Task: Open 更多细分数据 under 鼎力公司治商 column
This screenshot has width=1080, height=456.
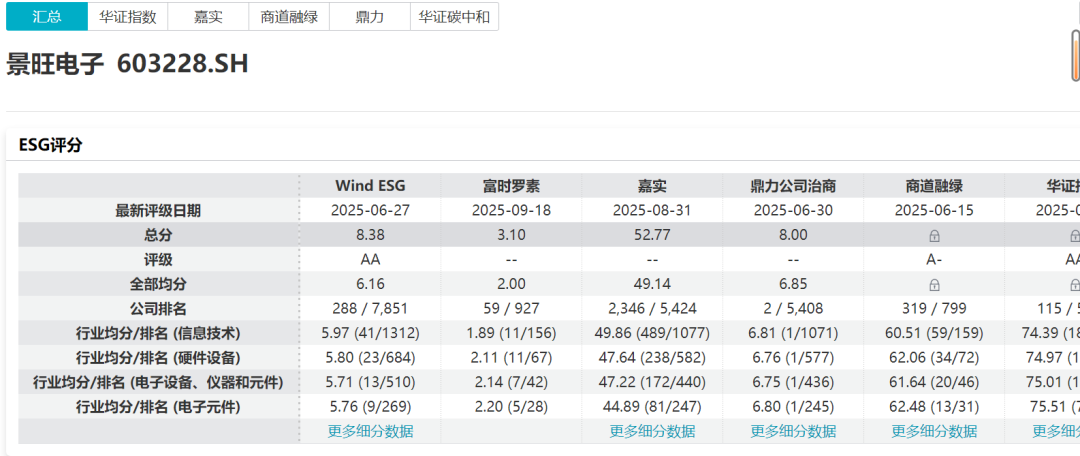Action: [793, 432]
